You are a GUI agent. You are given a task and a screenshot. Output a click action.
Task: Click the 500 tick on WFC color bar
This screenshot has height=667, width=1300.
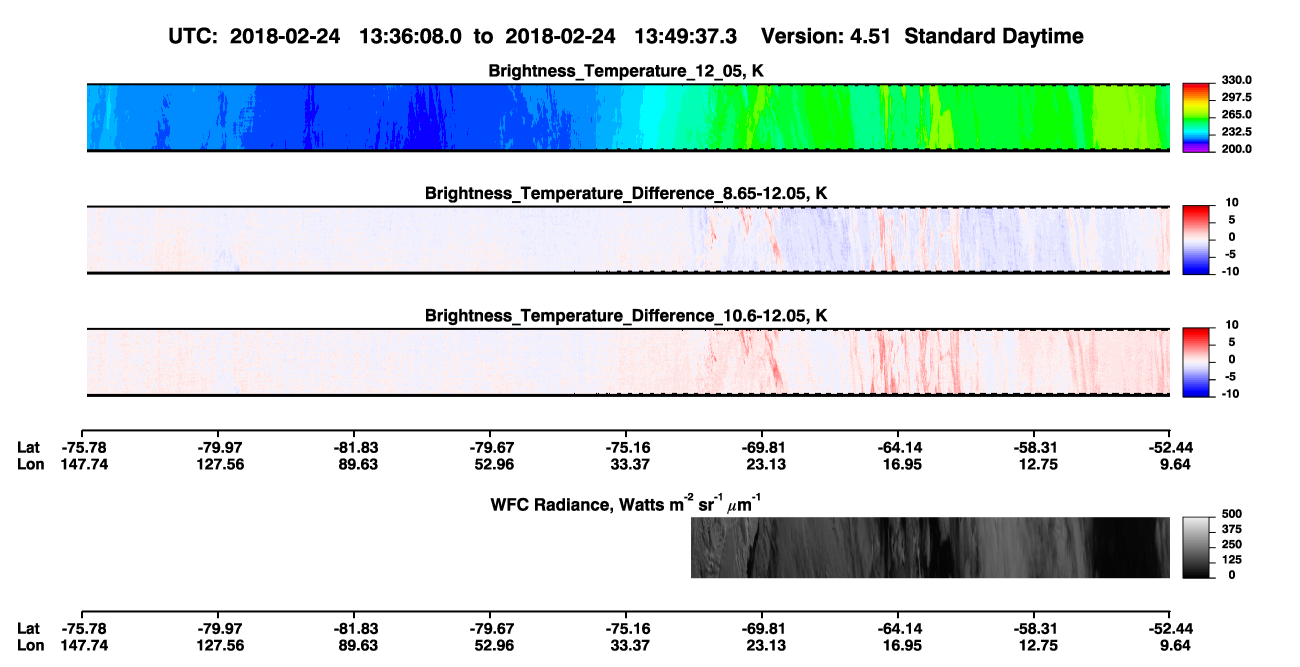tap(1231, 514)
